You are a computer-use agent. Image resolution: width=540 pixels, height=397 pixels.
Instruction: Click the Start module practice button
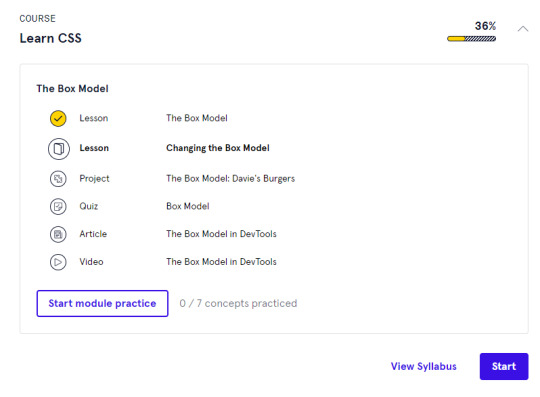pyautogui.click(x=102, y=303)
